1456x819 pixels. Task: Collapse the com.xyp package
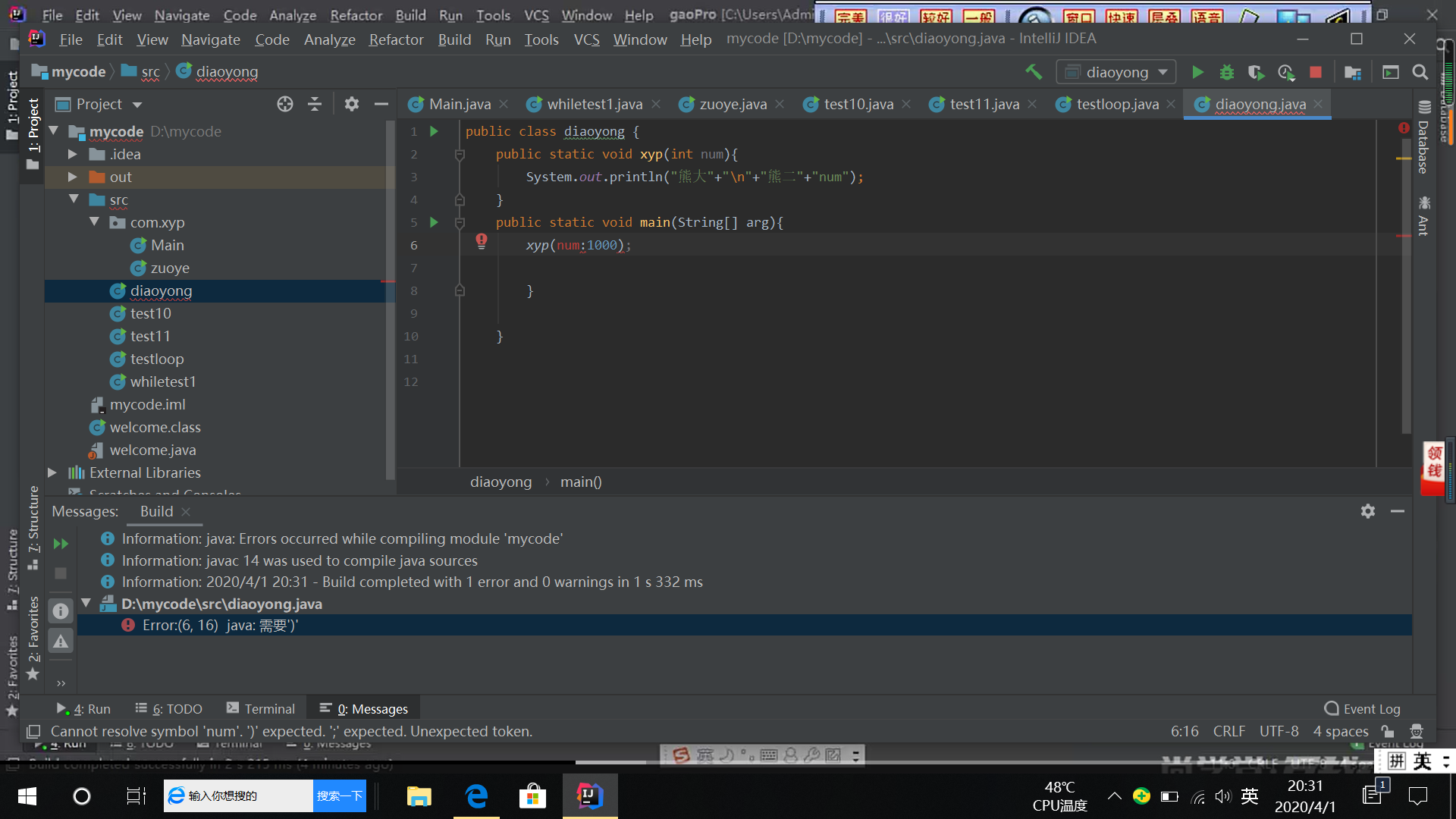point(94,222)
